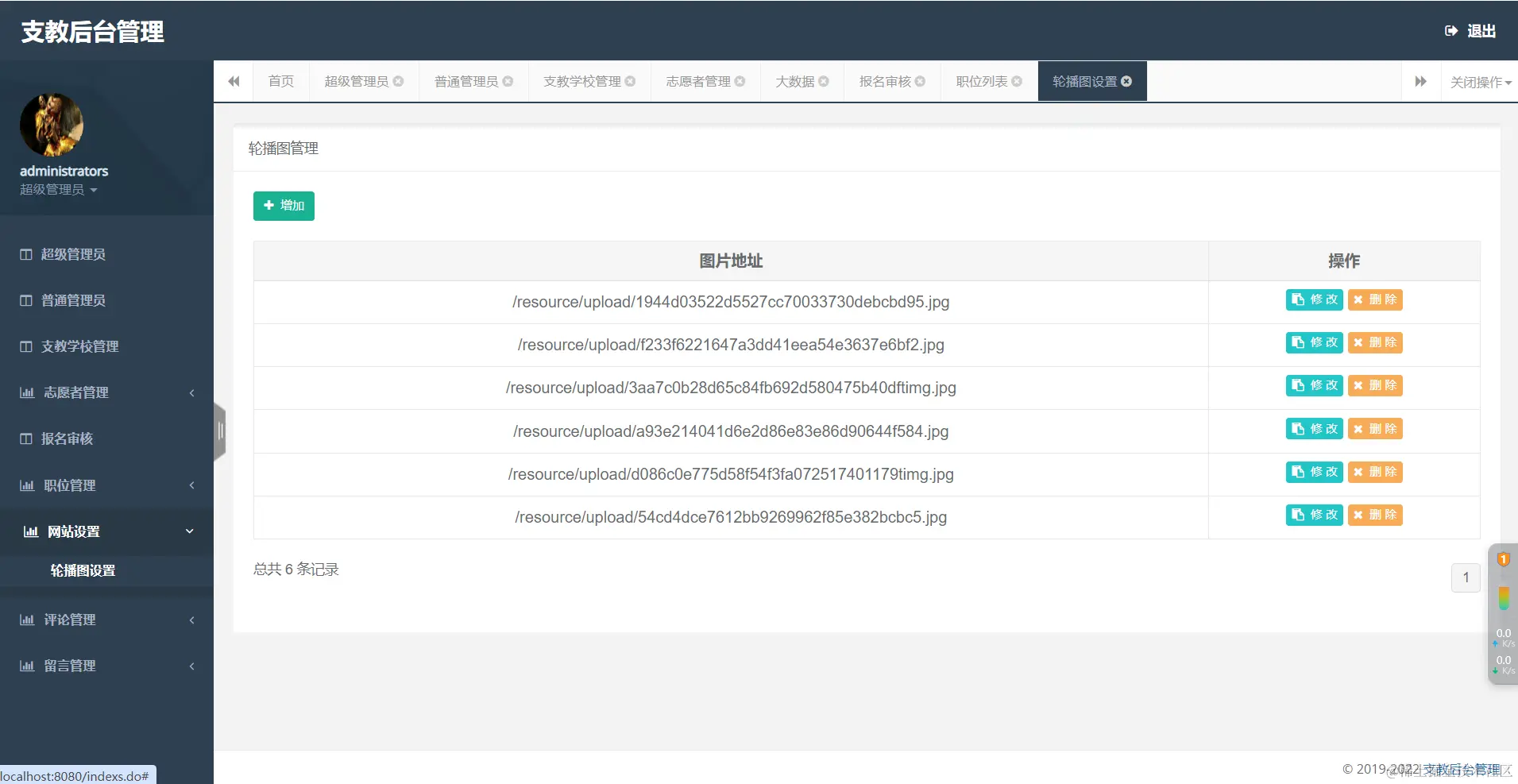This screenshot has width=1518, height=784.
Task: Click 删除 for the 54cd4dce7612bb92 image row
Action: (1375, 515)
